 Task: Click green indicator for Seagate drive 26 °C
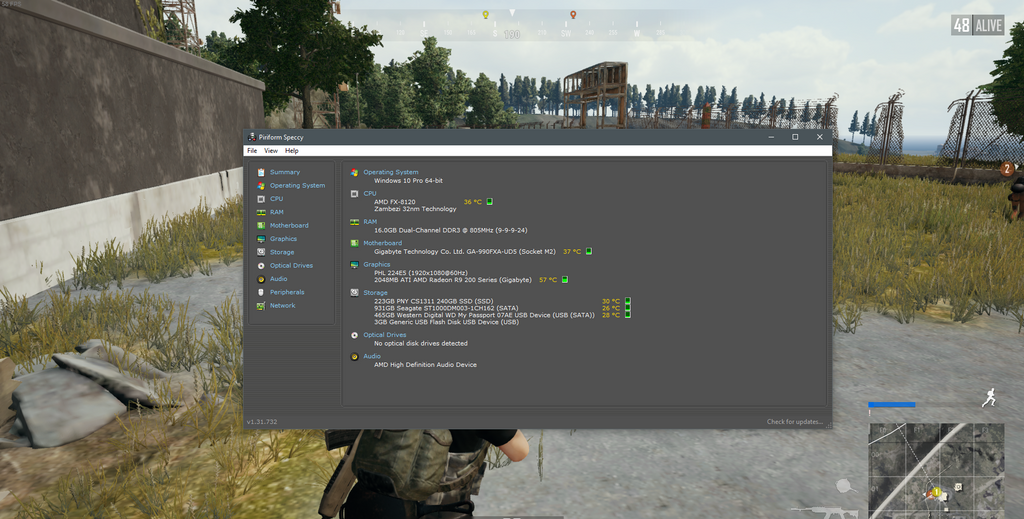[x=628, y=308]
